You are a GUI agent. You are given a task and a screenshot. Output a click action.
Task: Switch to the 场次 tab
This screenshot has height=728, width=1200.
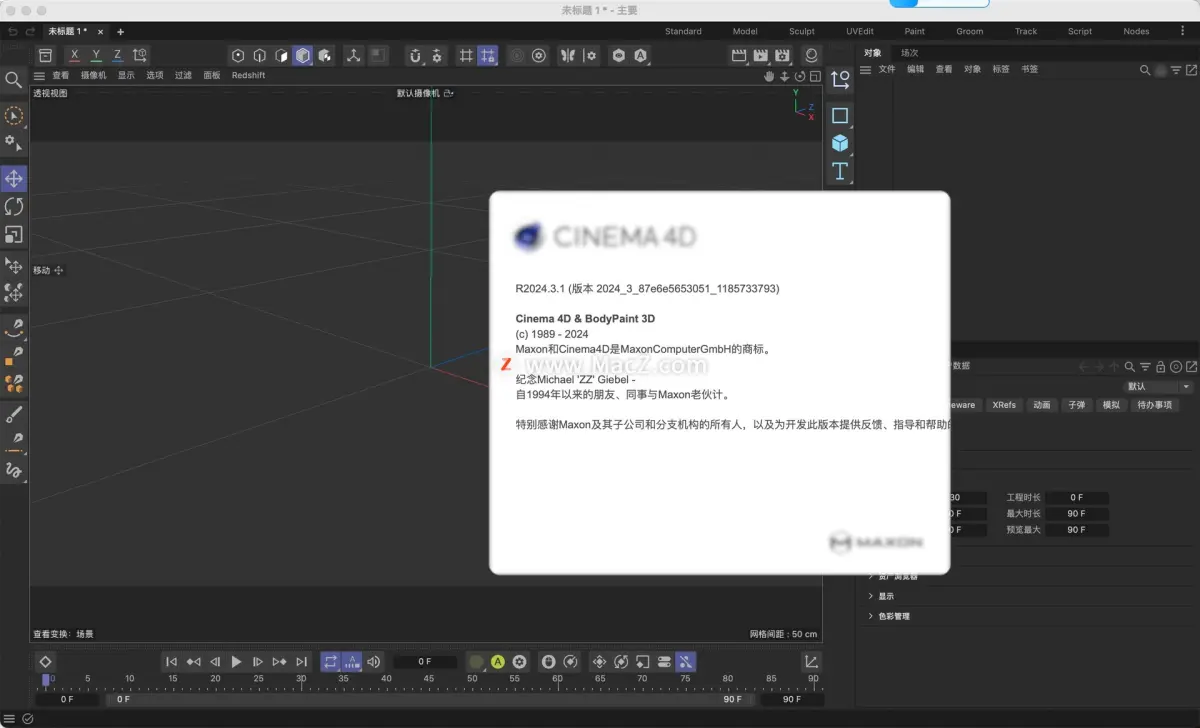(x=912, y=52)
